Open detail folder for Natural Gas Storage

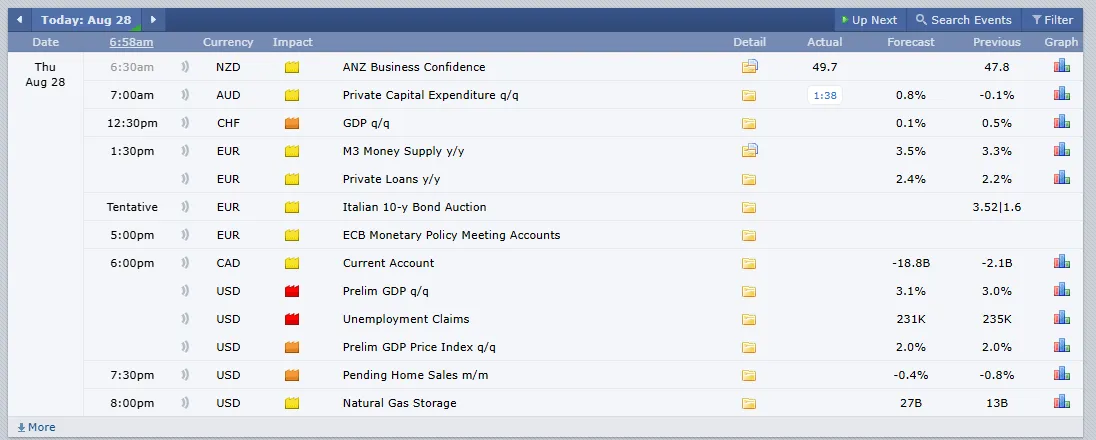749,404
